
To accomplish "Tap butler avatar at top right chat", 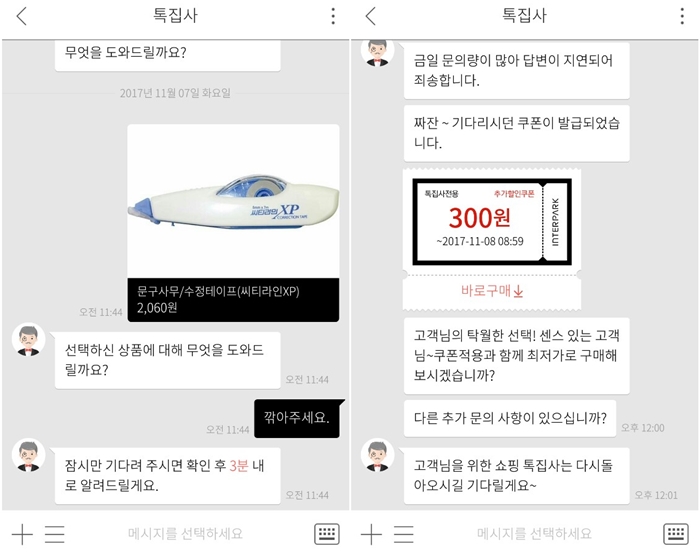I will tap(378, 52).
